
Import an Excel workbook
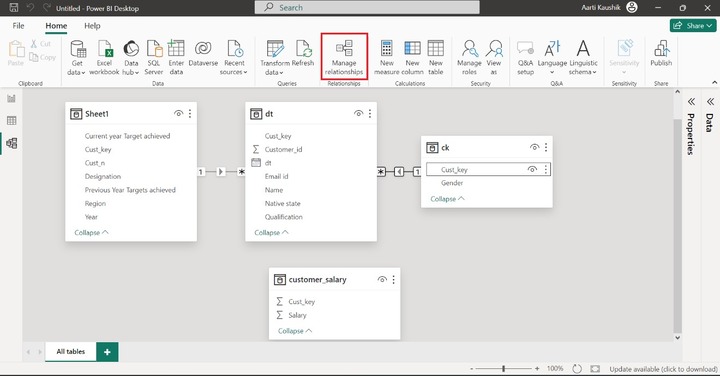(104, 58)
